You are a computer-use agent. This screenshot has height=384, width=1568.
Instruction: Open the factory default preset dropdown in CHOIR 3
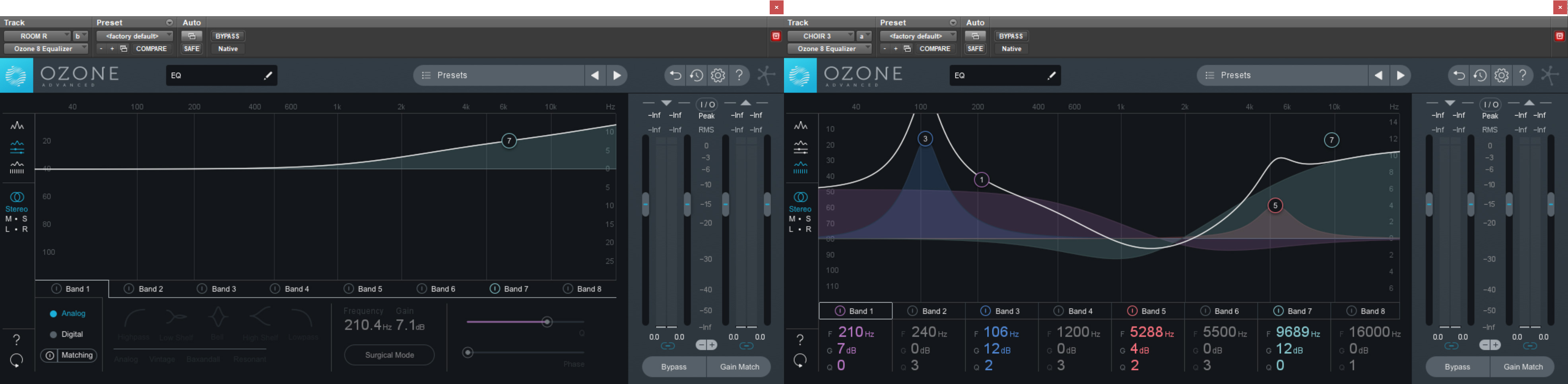[x=918, y=37]
